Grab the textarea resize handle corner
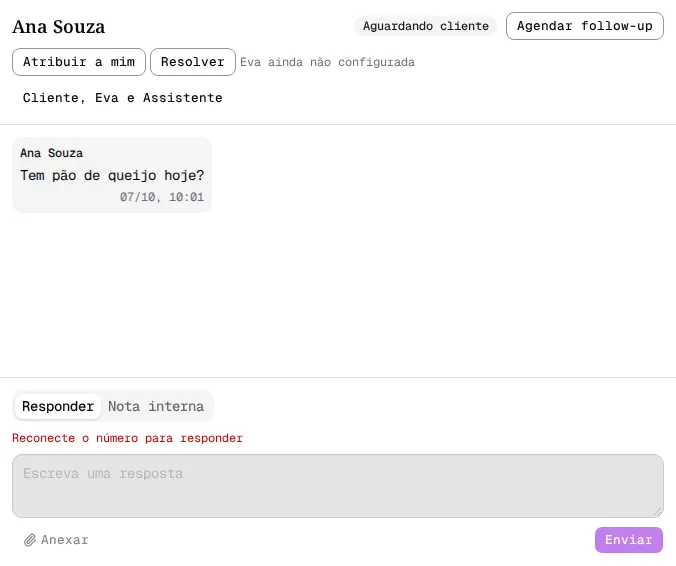This screenshot has height=566, width=676. pos(657,512)
